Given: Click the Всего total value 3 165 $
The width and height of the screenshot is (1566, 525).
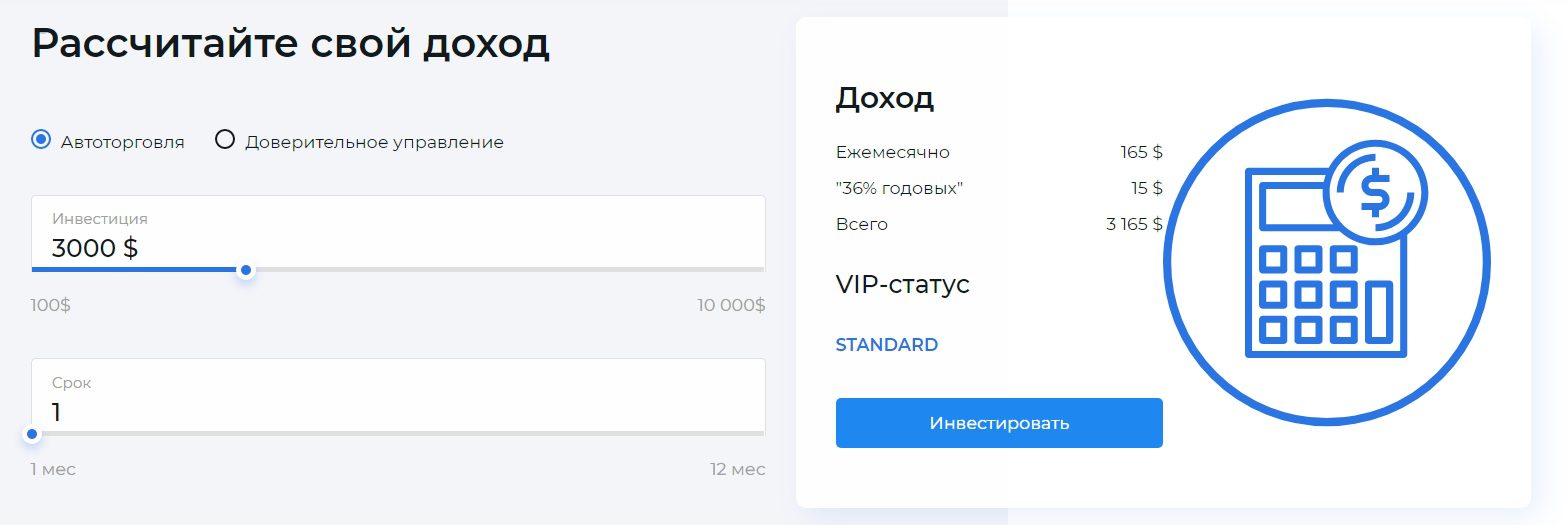Looking at the screenshot, I should point(1134,224).
